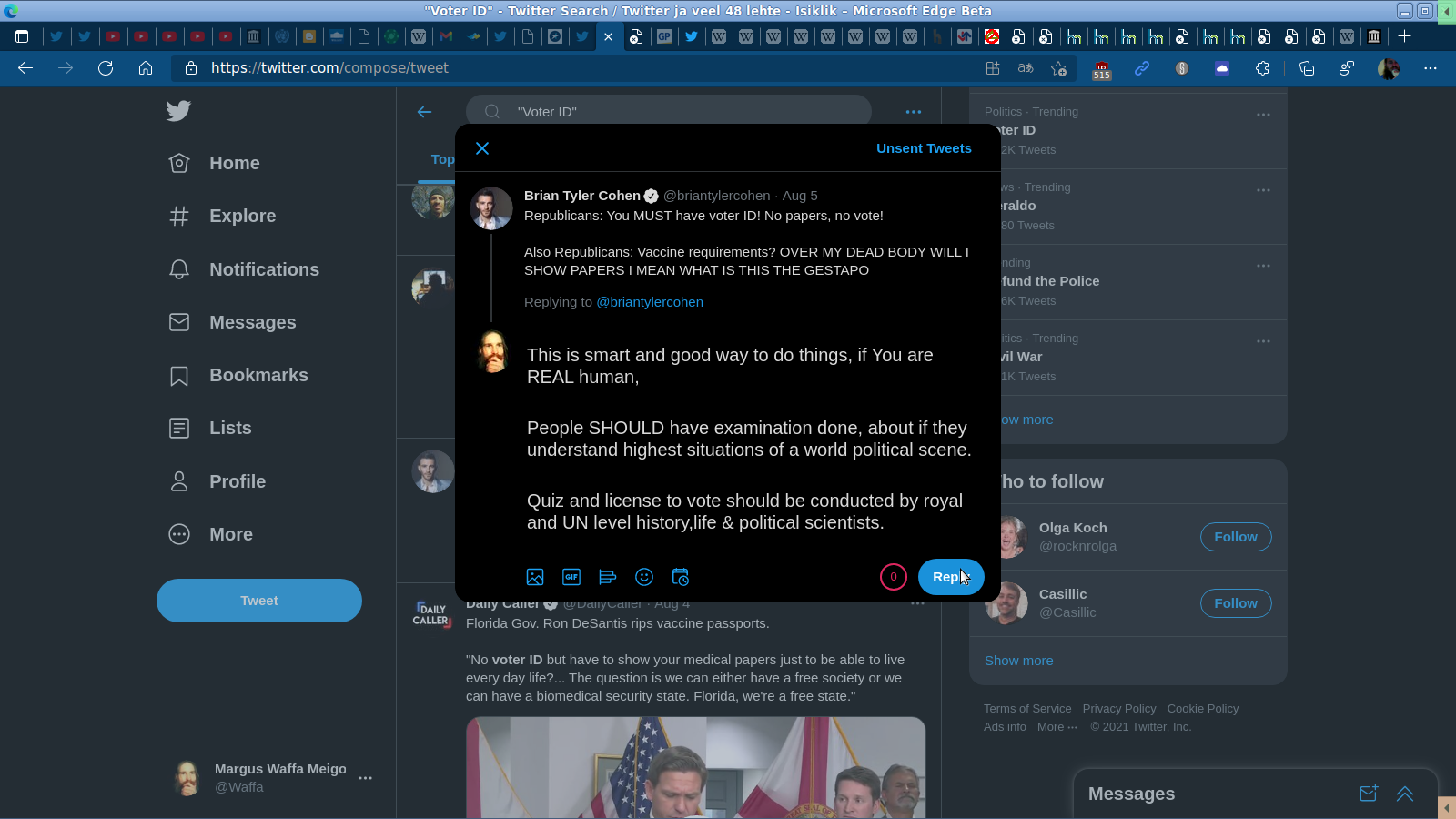Screen dimensions: 1456x819
Task: Open Olga Koch's profile name
Action: coord(1073,528)
